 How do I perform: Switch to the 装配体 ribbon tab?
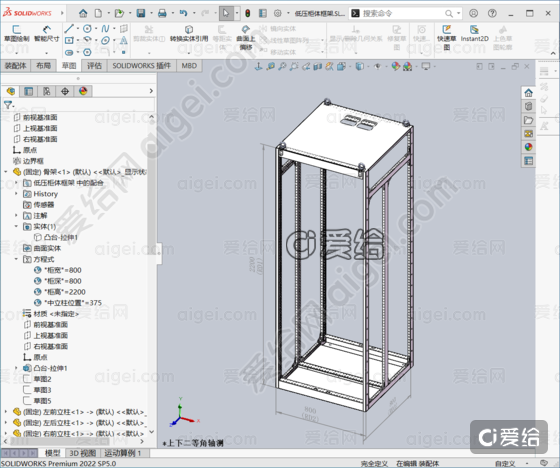pyautogui.click(x=15, y=66)
